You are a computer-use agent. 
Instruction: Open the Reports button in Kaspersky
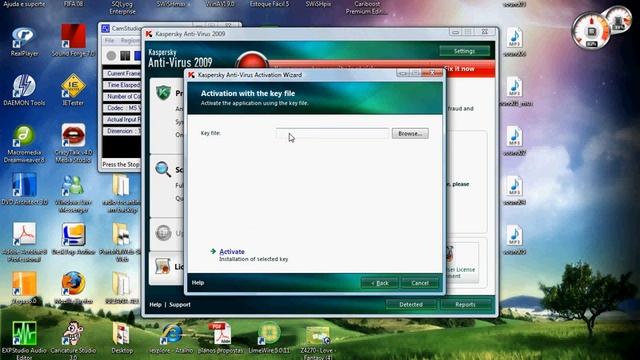click(x=465, y=304)
